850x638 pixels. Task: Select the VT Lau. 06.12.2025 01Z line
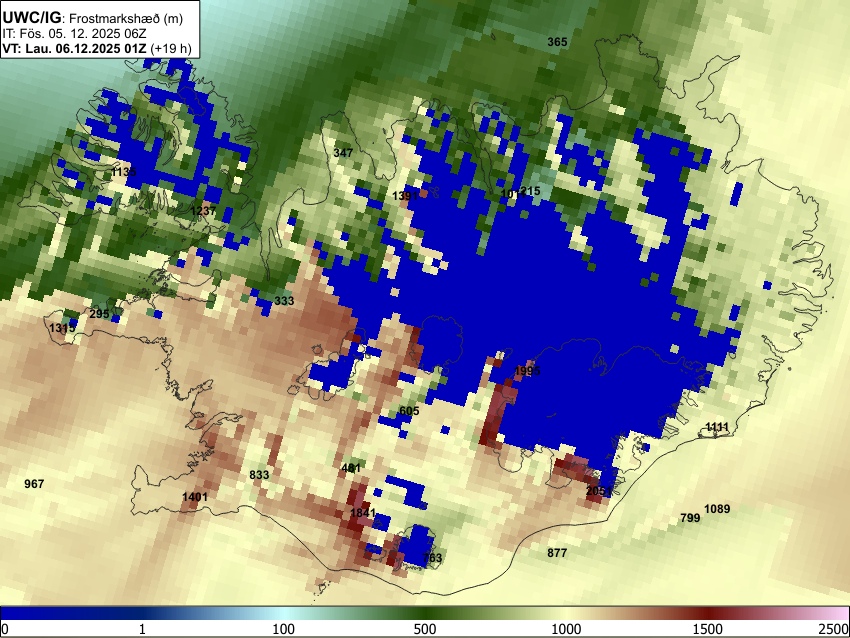click(x=96, y=48)
